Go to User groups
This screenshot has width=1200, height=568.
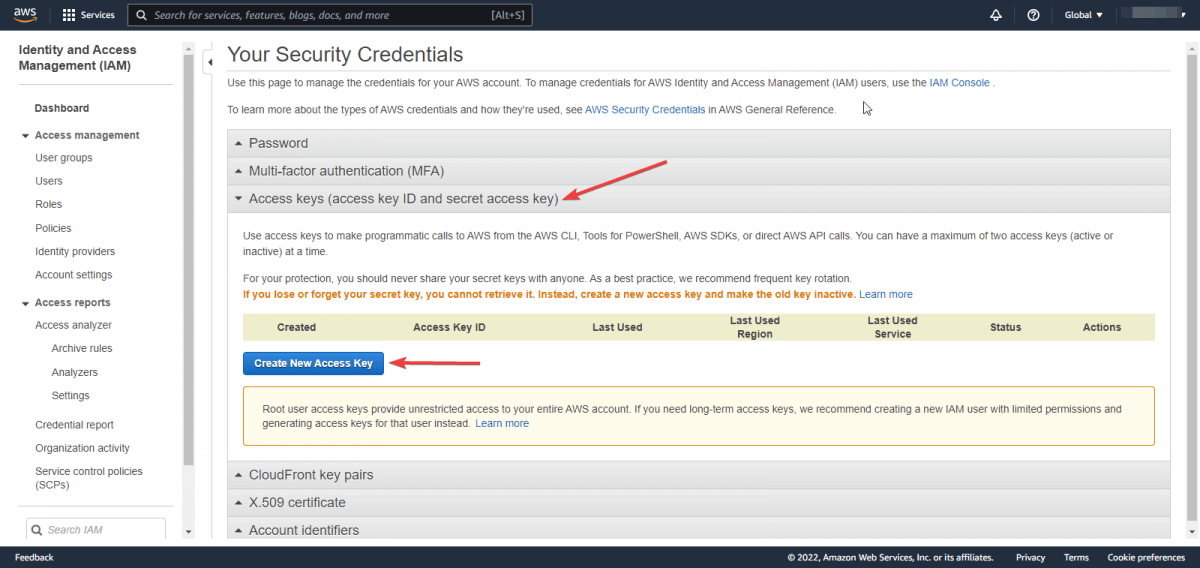pyautogui.click(x=64, y=158)
